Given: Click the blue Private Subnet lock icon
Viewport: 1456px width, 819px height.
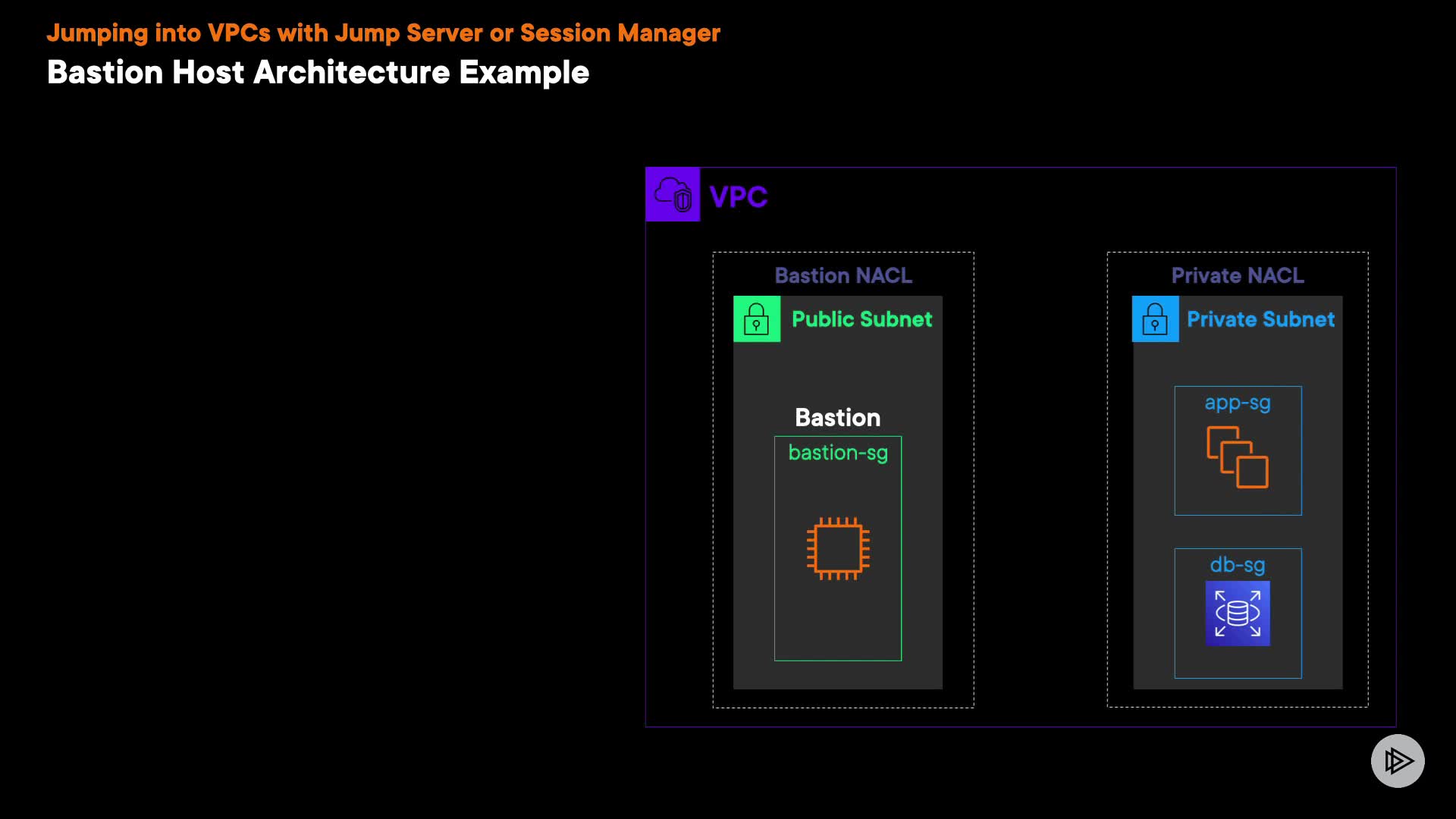Looking at the screenshot, I should [x=1155, y=319].
